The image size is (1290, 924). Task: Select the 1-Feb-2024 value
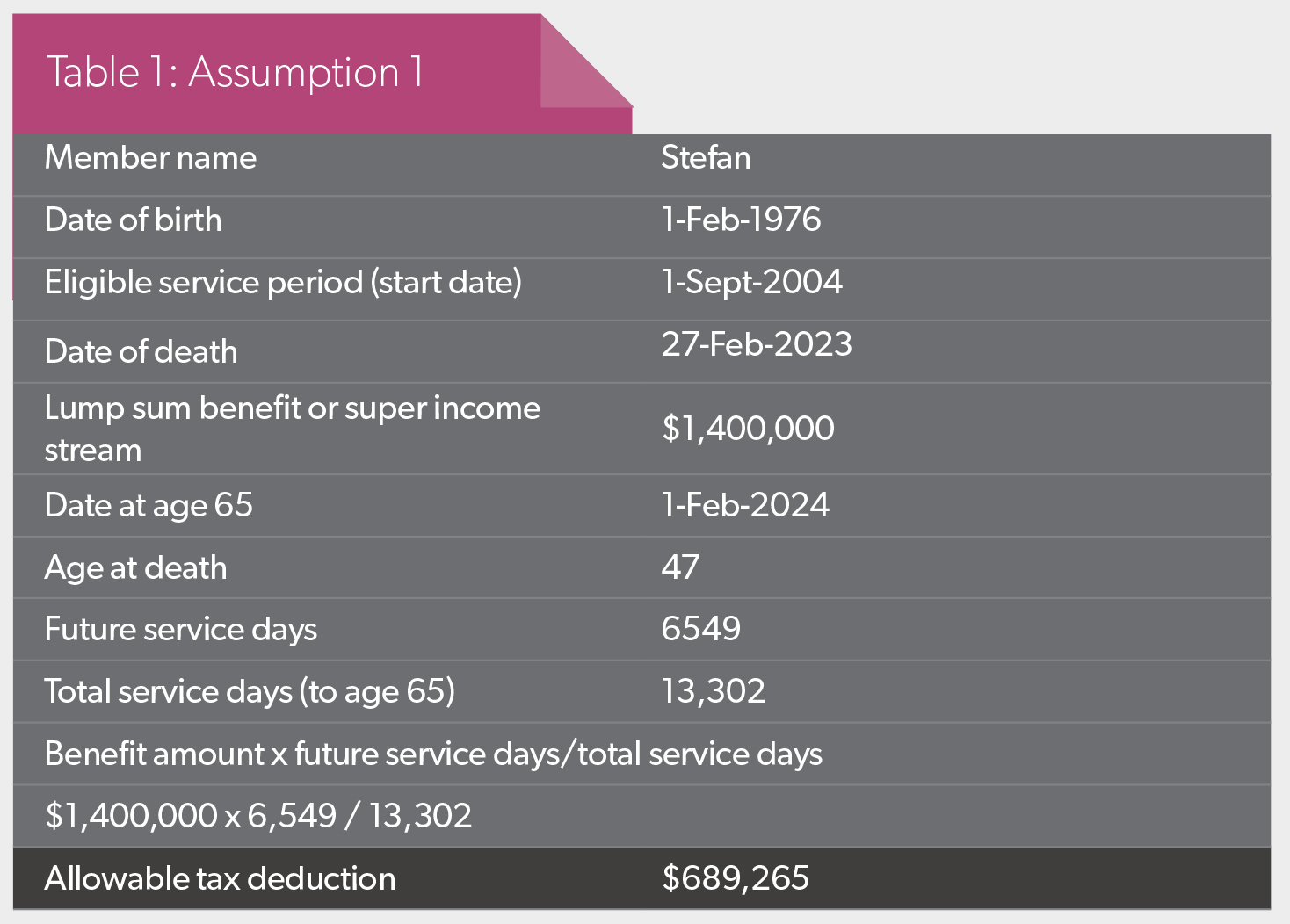tap(745, 505)
